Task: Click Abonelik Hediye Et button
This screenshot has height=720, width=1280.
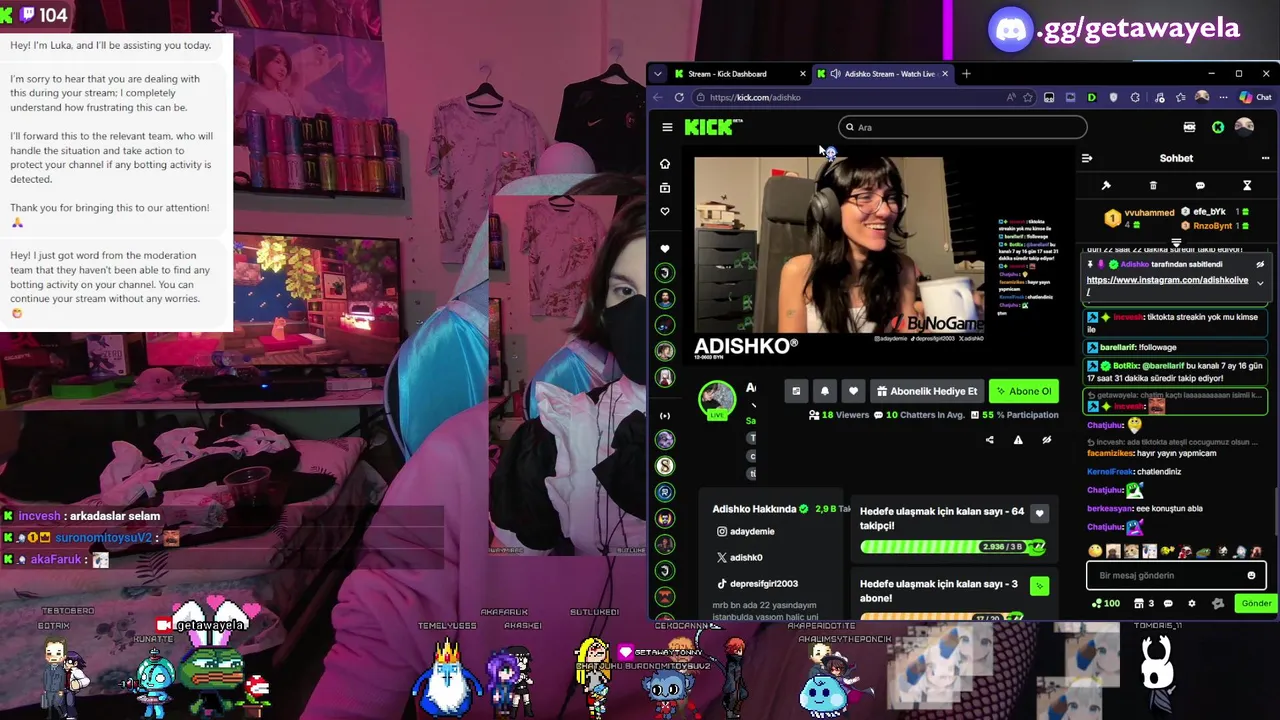Action: pos(927,392)
